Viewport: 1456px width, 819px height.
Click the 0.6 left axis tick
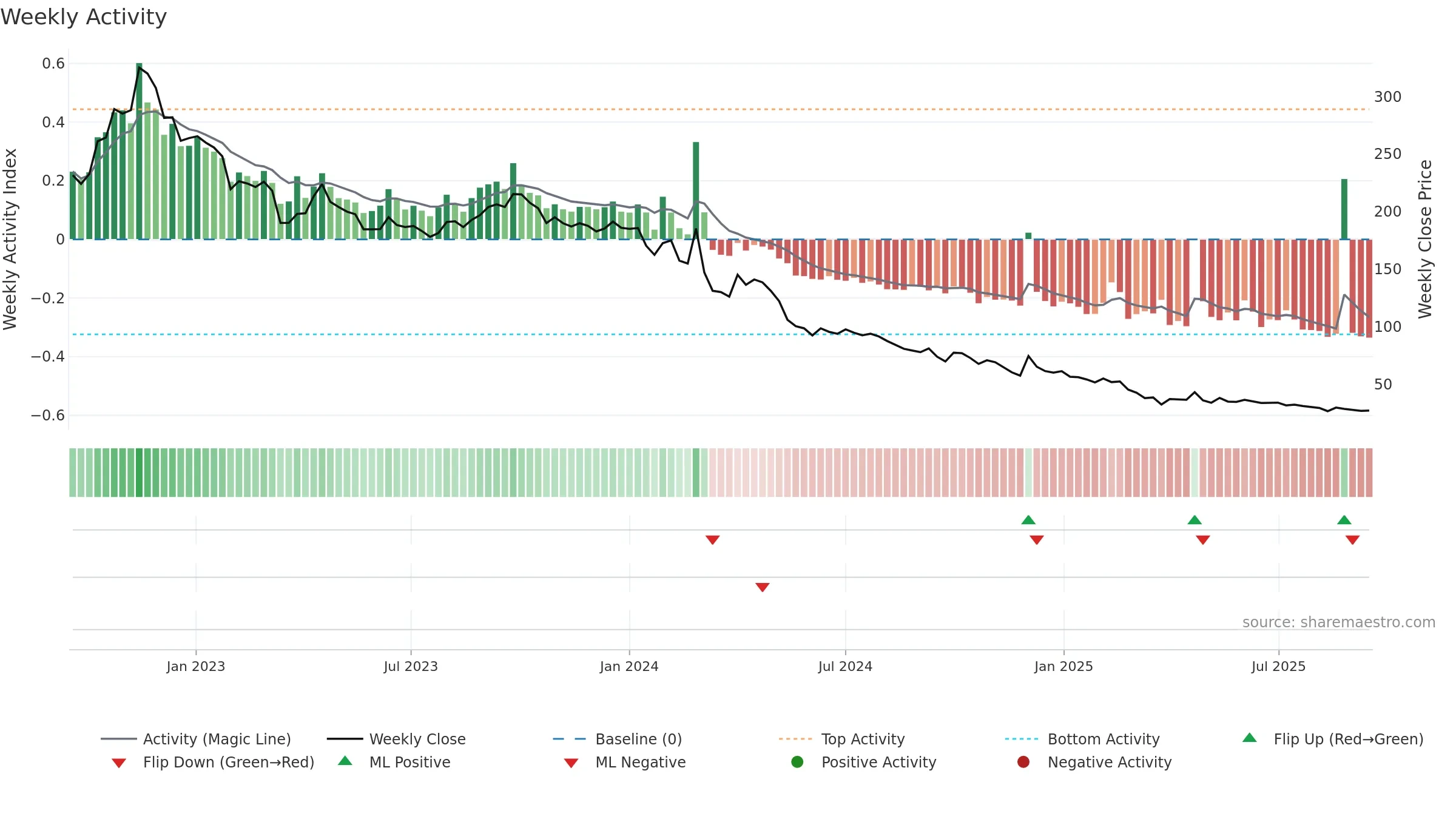coord(53,63)
